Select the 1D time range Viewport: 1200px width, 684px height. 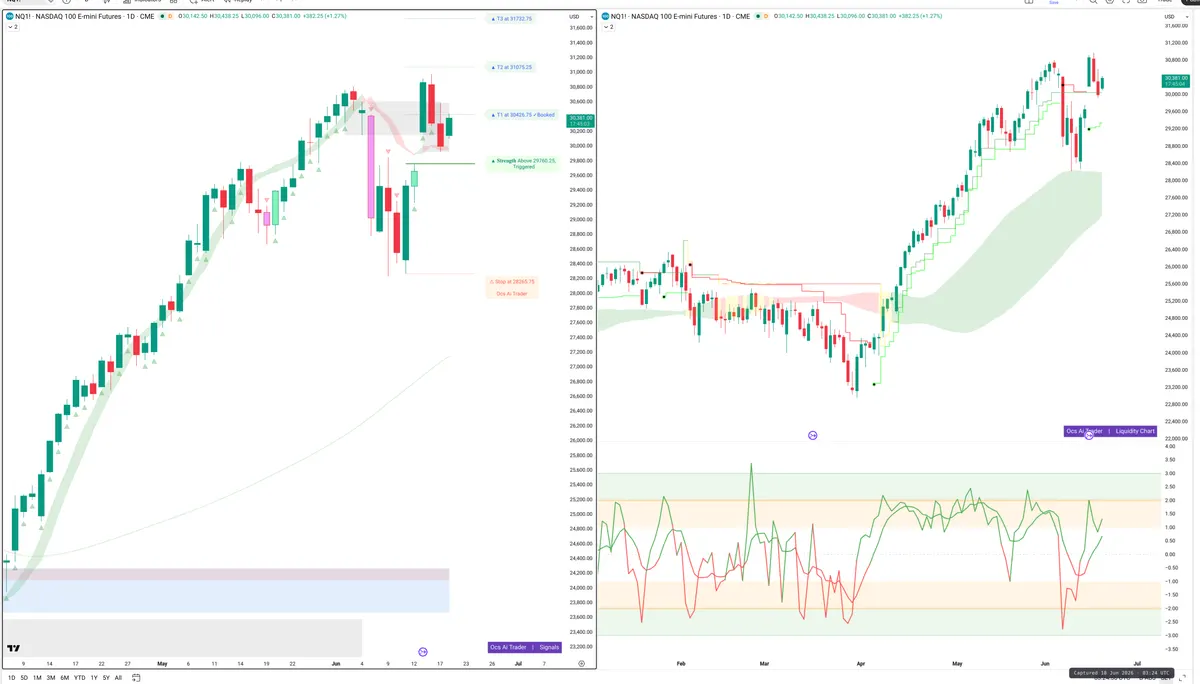(12, 678)
